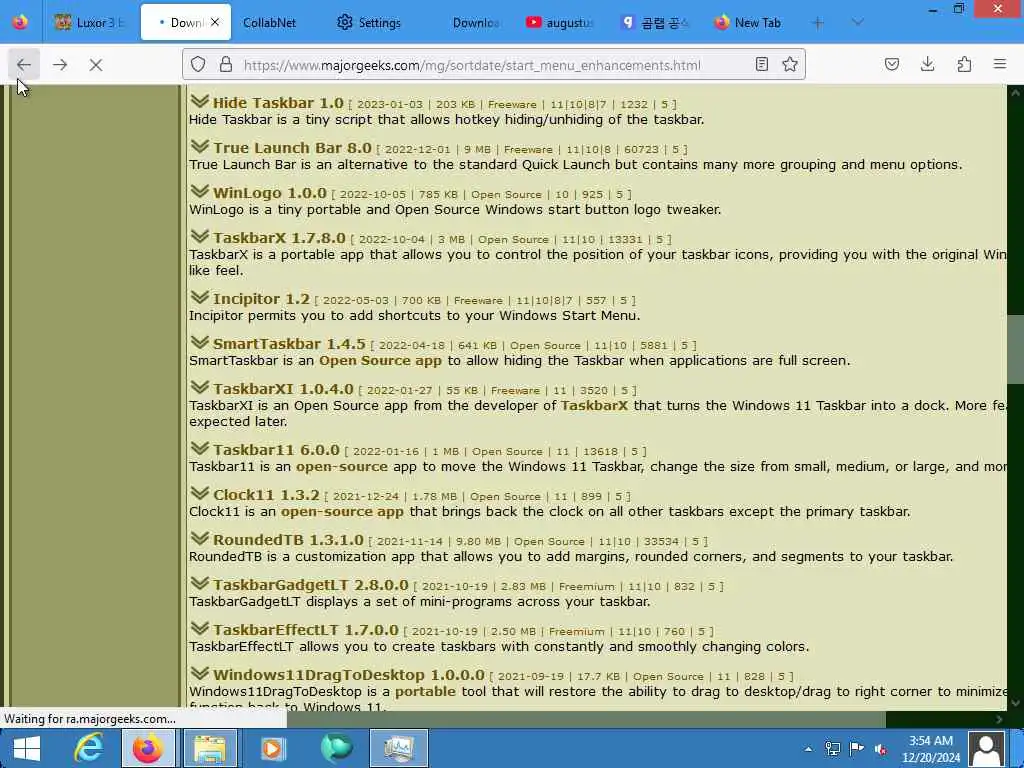Expand details arrow for TaskbarEffectLT 1.7.0.0
Screen dimensions: 1024x768
199,628
